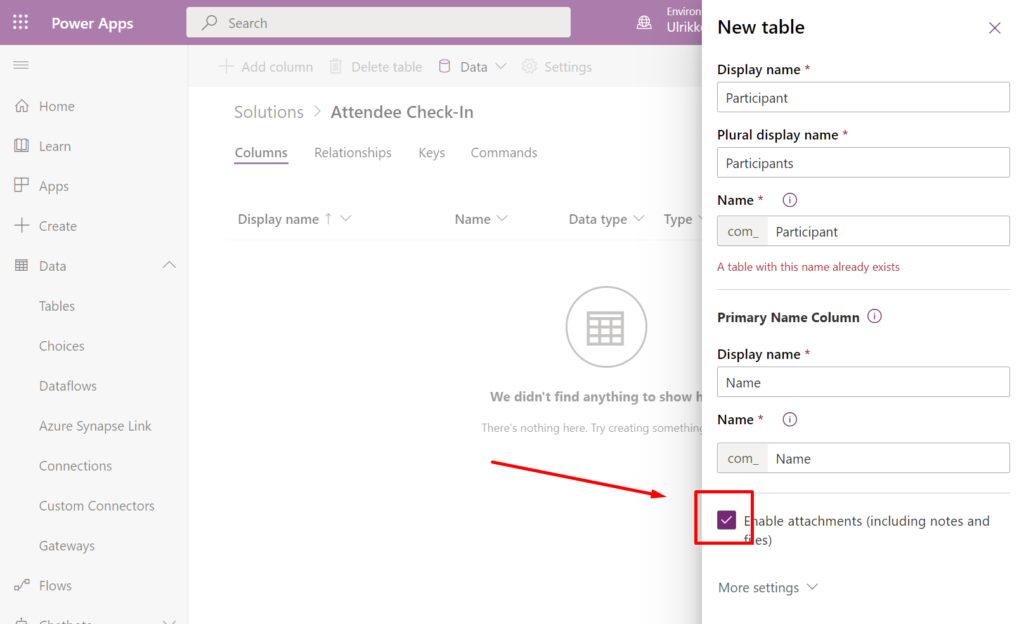
Task: Collapse the Data section chevron in sidebar
Action: (169, 265)
